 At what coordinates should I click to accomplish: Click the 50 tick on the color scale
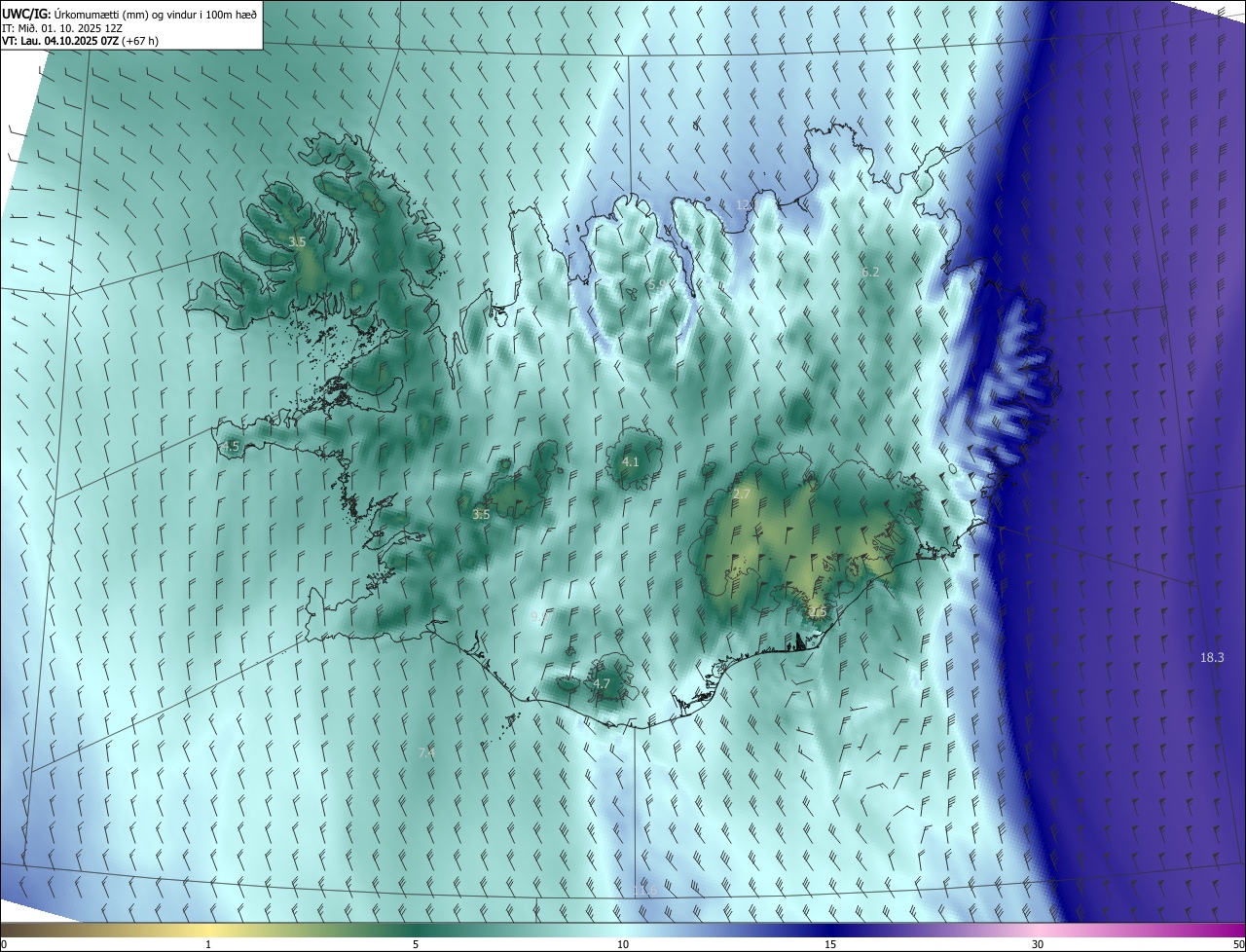click(1238, 945)
